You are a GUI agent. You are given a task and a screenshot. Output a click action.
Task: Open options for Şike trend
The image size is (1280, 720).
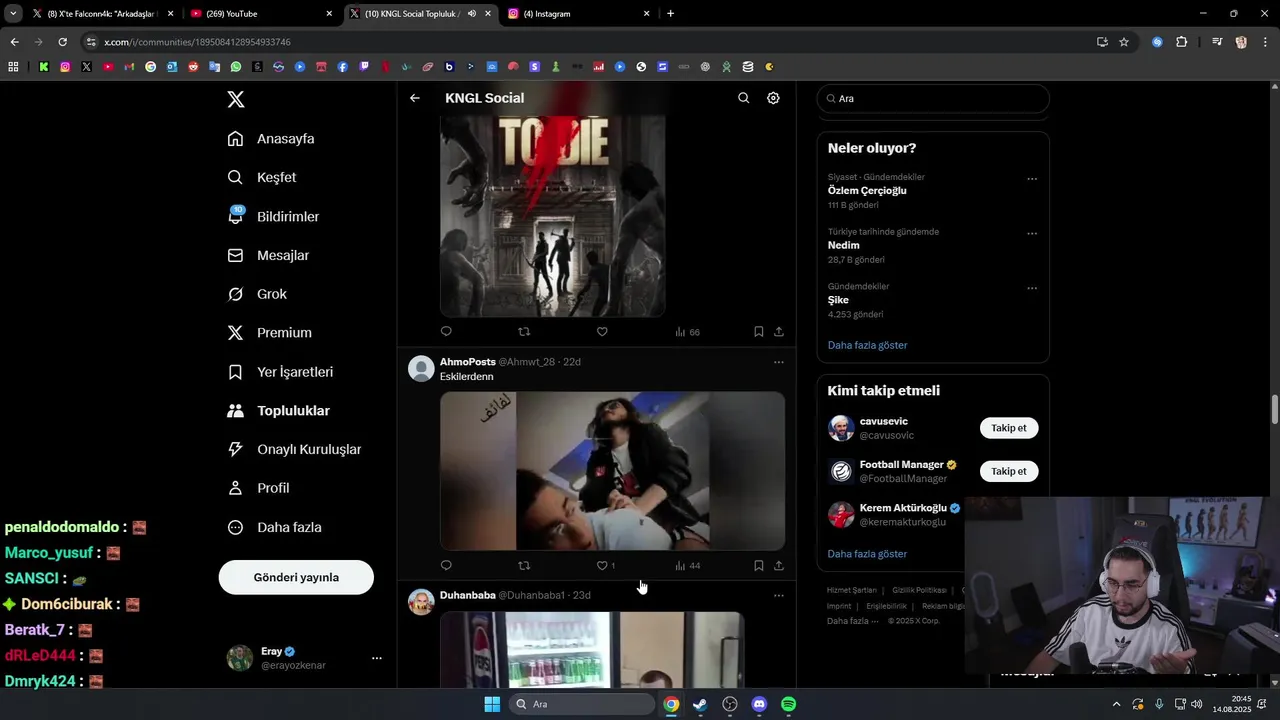click(x=1032, y=288)
